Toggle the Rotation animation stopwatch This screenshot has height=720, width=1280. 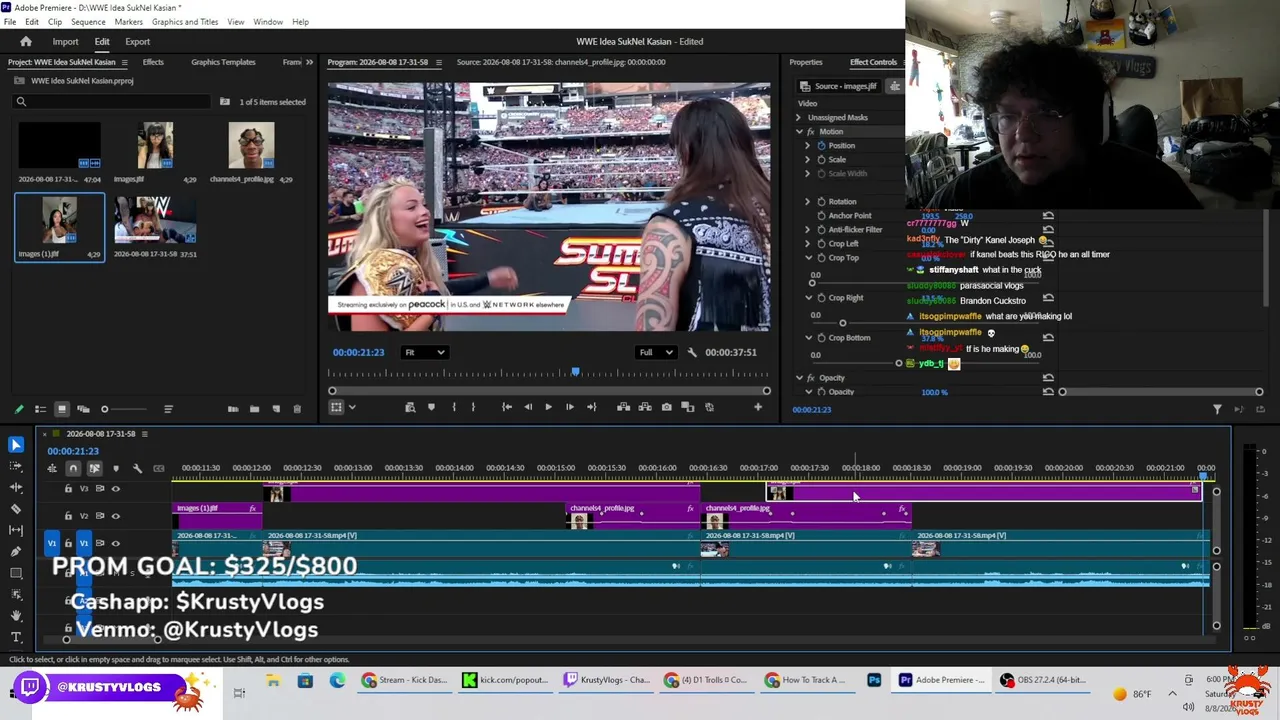821,202
